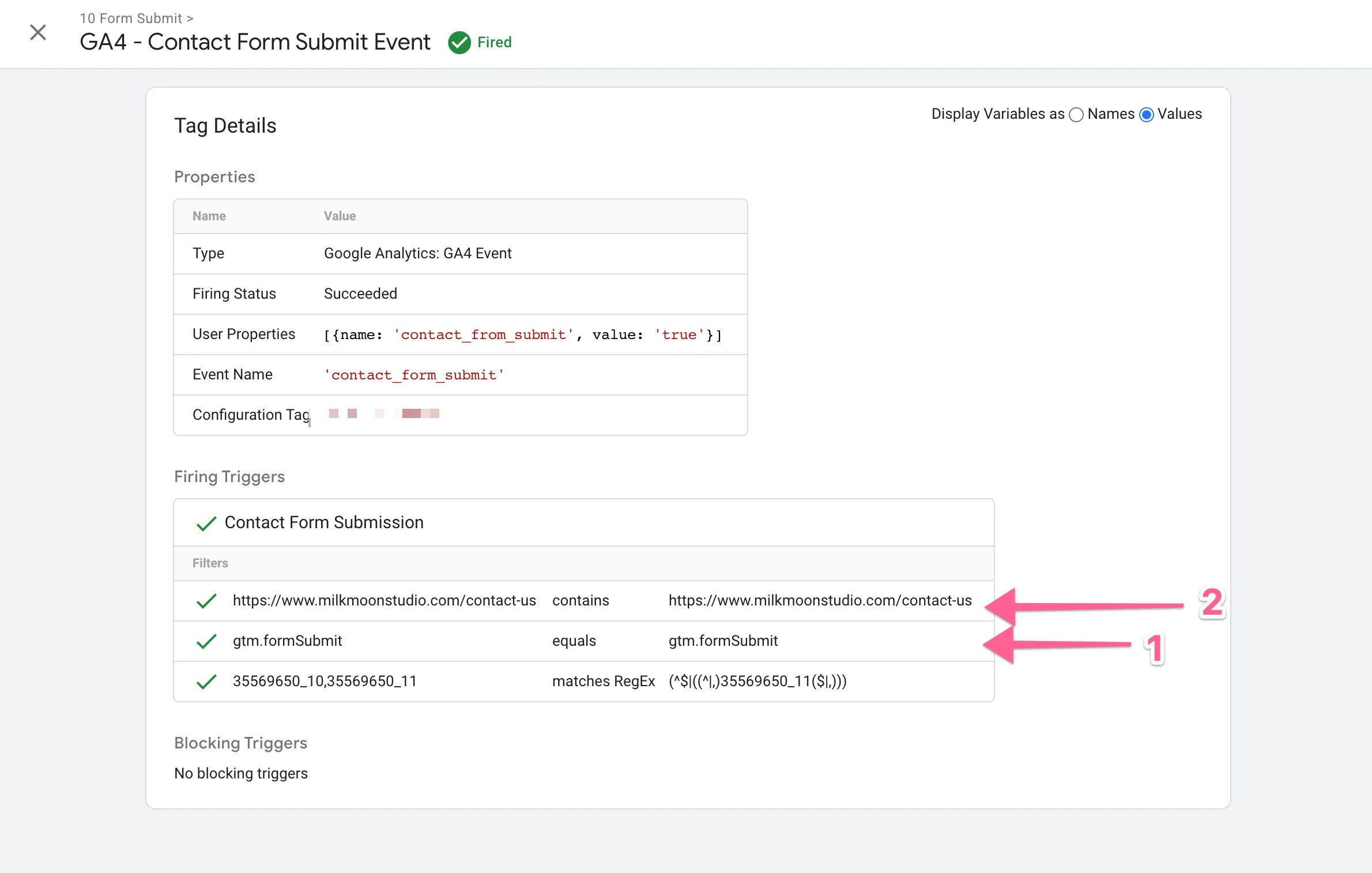Viewport: 1372px width, 873px height.
Task: Click the contact_form_submit event name value
Action: coord(414,375)
